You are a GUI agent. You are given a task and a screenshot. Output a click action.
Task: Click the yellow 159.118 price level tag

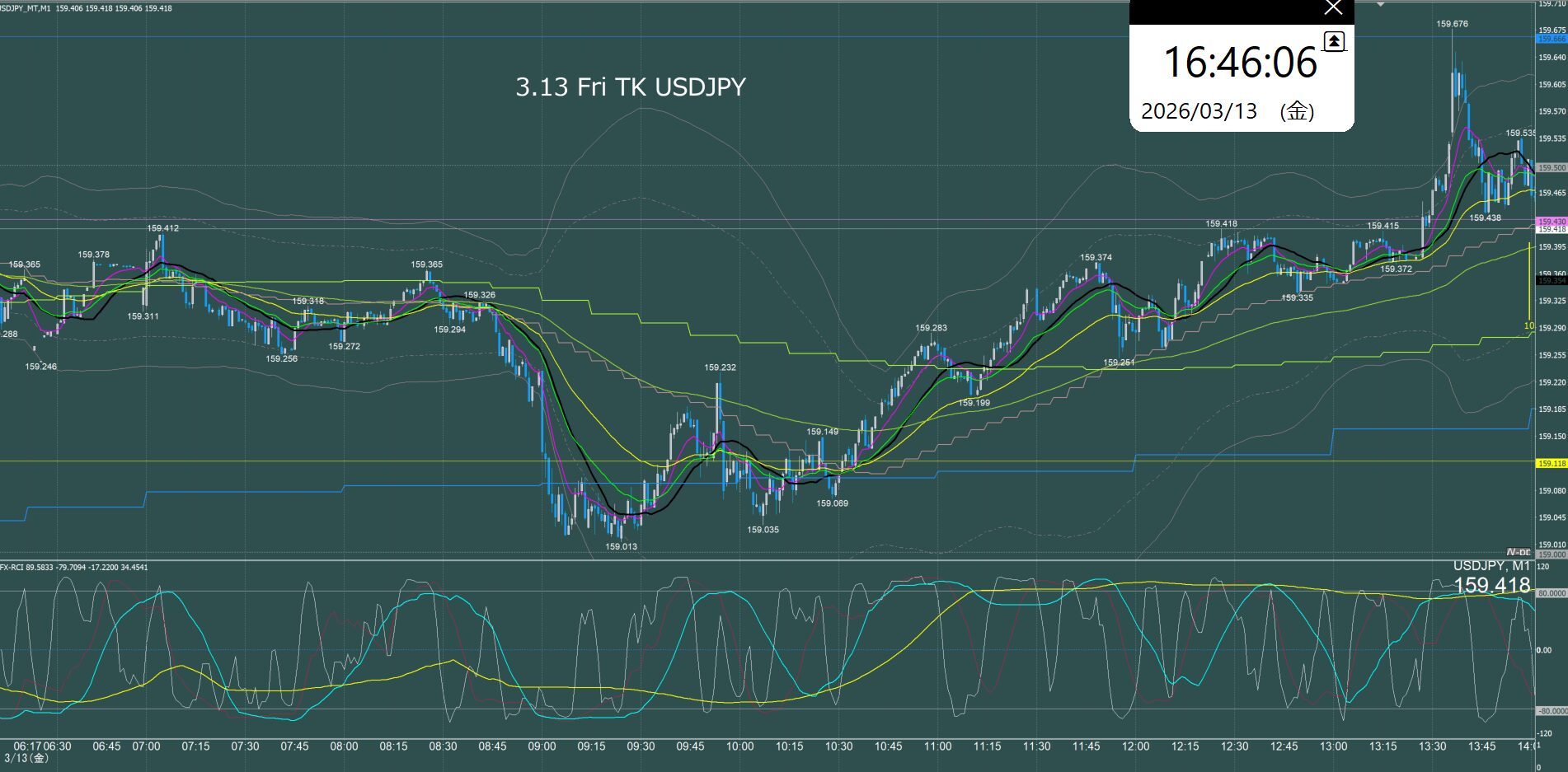tap(1551, 464)
